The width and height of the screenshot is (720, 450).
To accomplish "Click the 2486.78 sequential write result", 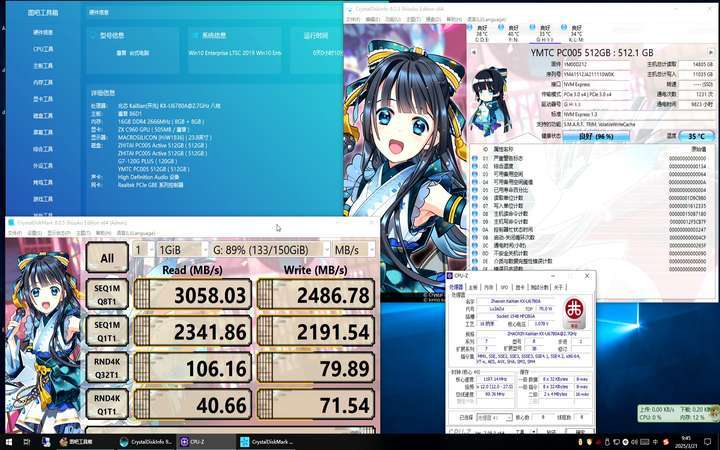I will pyautogui.click(x=315, y=294).
